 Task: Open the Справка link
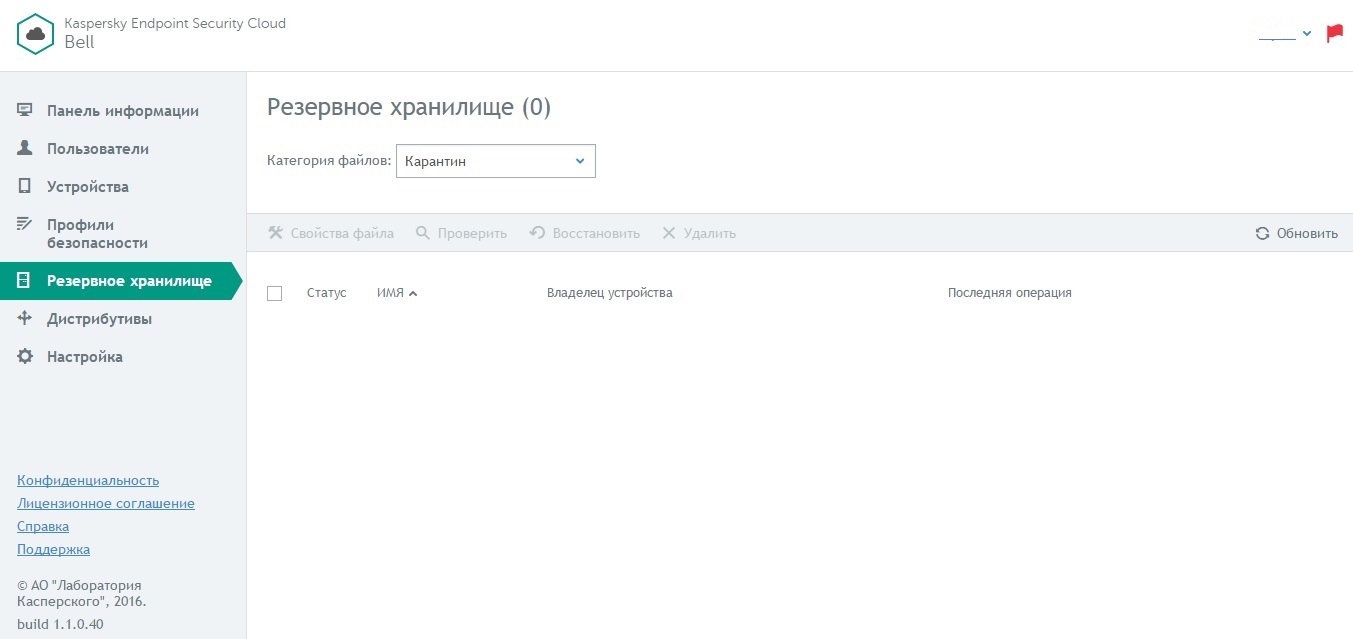(x=43, y=527)
